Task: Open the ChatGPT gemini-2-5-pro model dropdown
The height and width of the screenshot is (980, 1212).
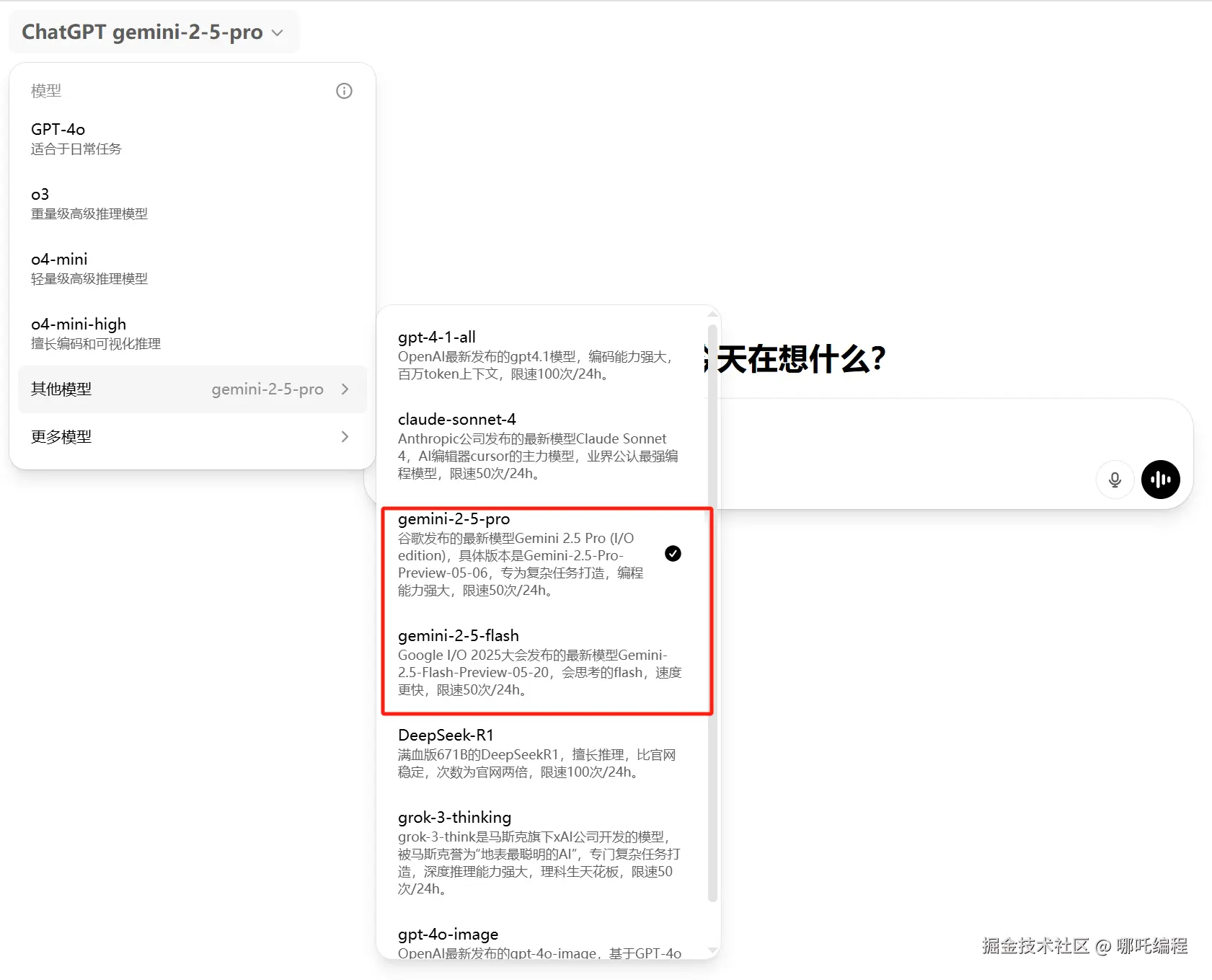Action: point(153,32)
